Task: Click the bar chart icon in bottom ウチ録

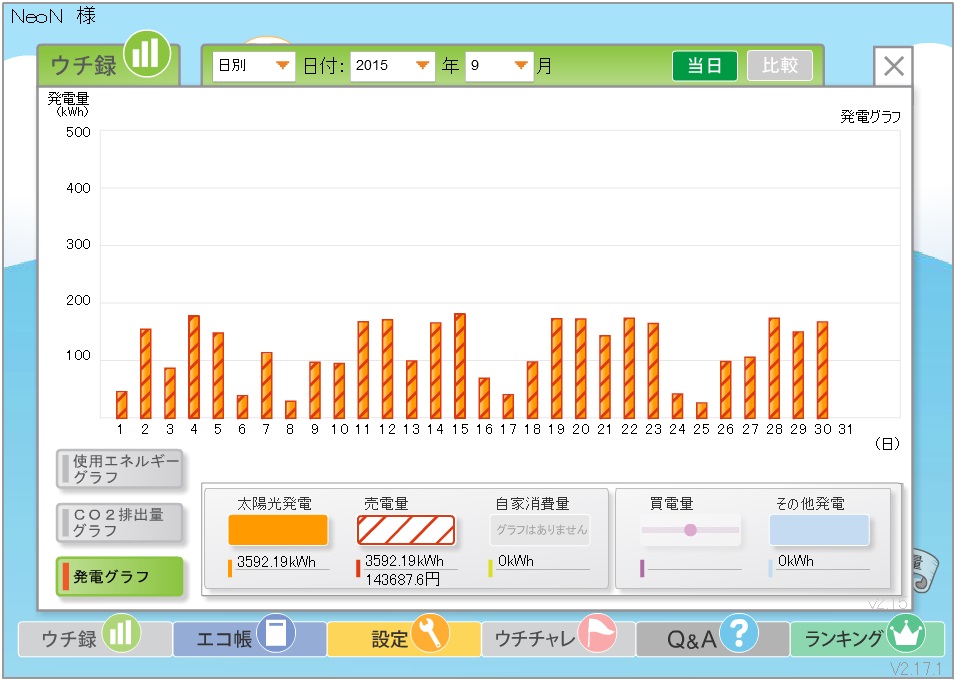Action: coord(121,633)
